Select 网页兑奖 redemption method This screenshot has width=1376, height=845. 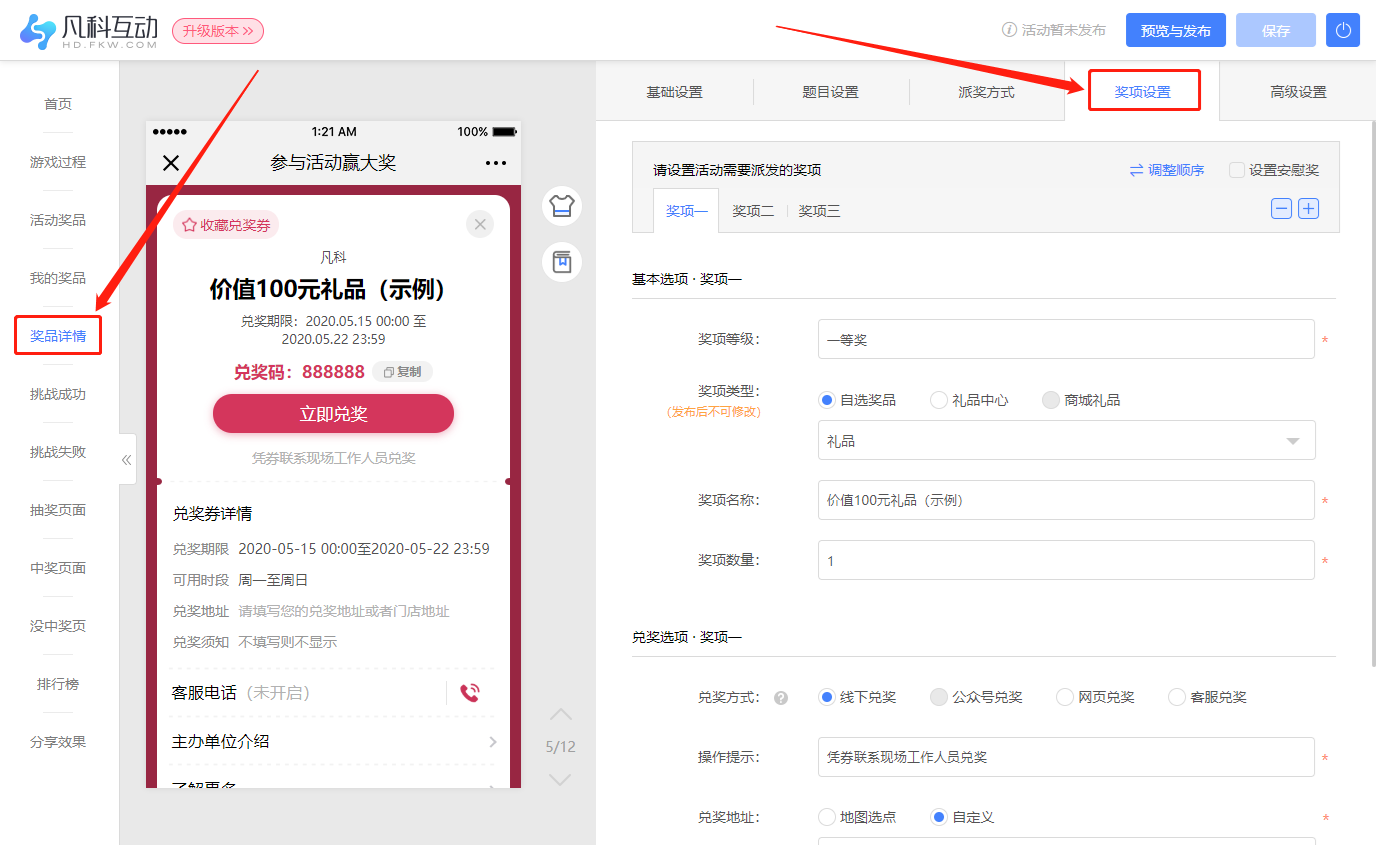coord(1065,697)
